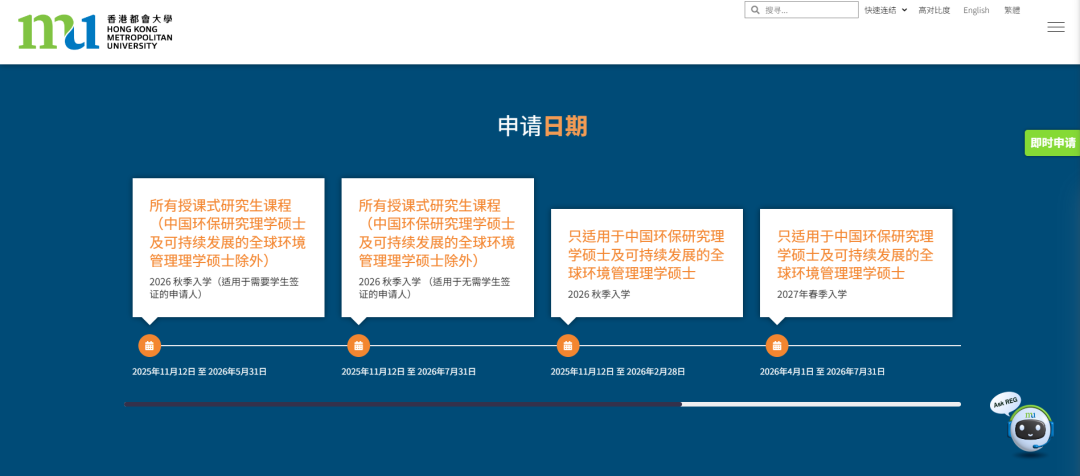This screenshot has width=1080, height=476.
Task: Click calendar marker for 2026年7月31日 无需签证 period
Action: click(x=358, y=345)
